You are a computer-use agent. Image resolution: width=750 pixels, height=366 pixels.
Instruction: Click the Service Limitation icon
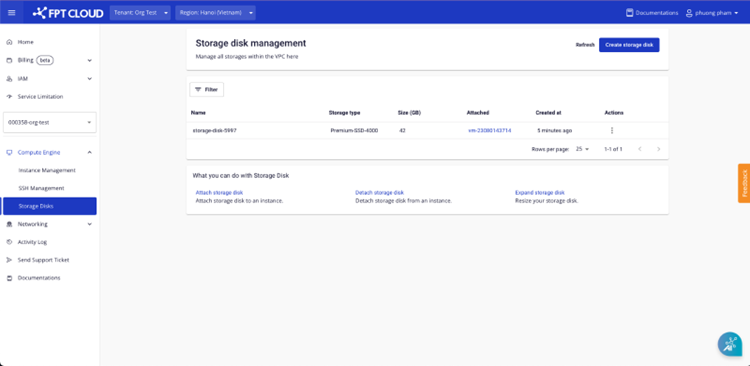point(9,97)
